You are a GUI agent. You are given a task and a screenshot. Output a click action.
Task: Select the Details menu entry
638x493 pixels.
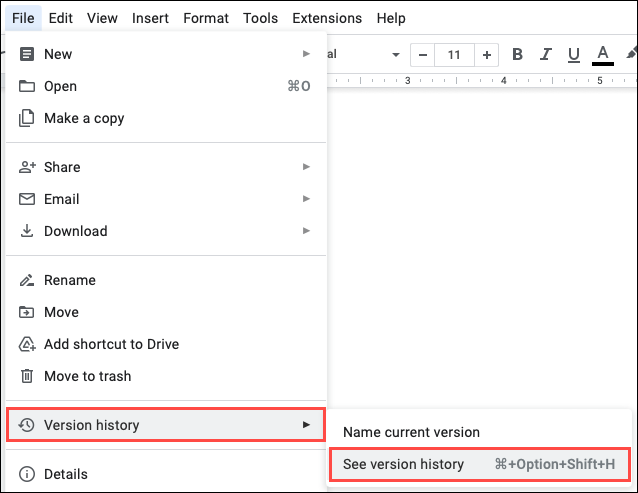[x=166, y=474]
